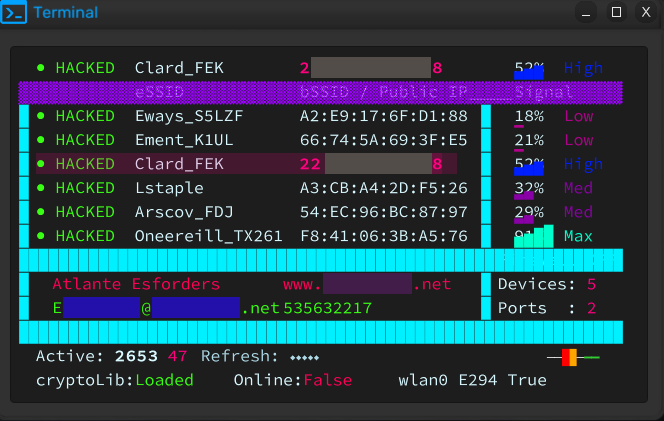Image resolution: width=664 pixels, height=421 pixels.
Task: Click green status dot beside Ement_K1UL
Action: [41, 140]
